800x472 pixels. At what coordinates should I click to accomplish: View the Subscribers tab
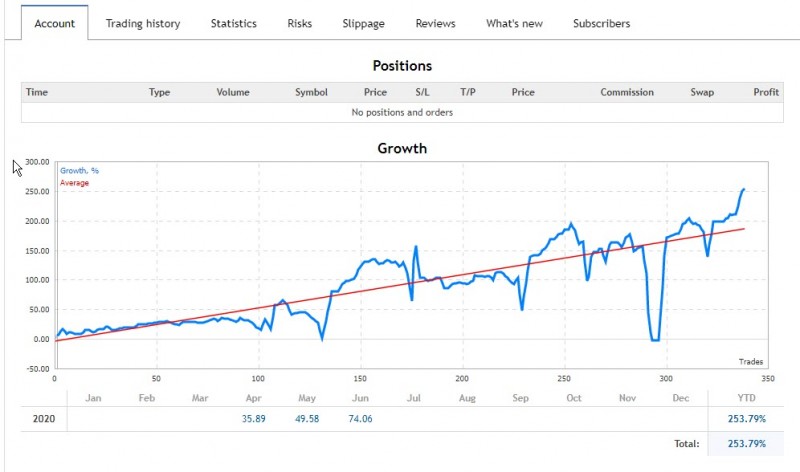click(601, 23)
